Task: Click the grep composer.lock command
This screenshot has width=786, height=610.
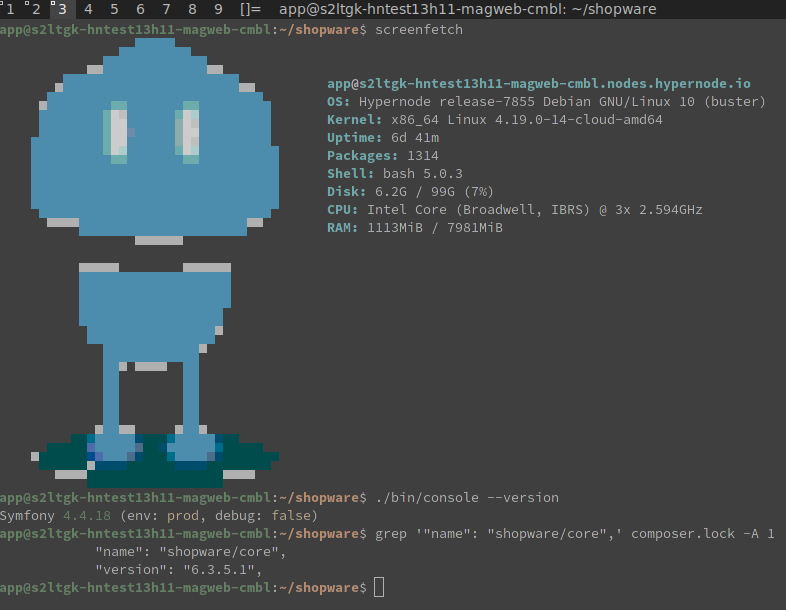Action: pos(575,534)
